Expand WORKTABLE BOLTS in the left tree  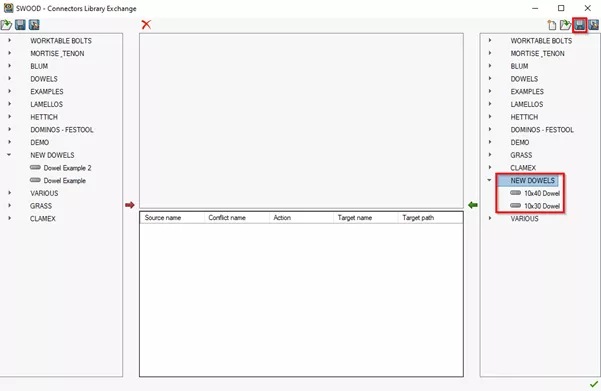(10, 40)
